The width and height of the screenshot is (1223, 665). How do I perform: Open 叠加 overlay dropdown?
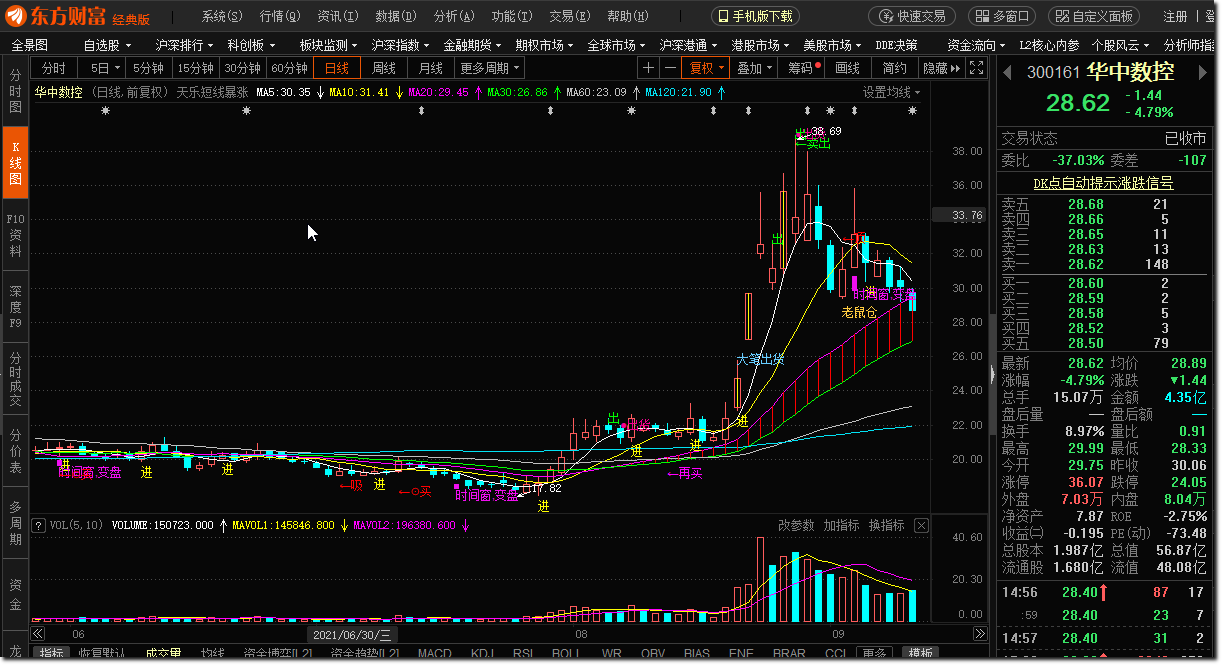[x=755, y=67]
